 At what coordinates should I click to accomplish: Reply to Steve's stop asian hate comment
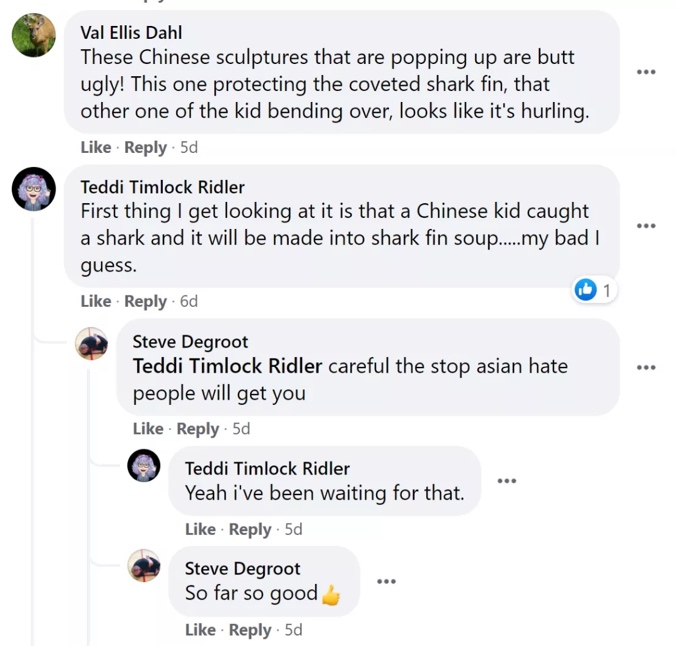pos(197,428)
